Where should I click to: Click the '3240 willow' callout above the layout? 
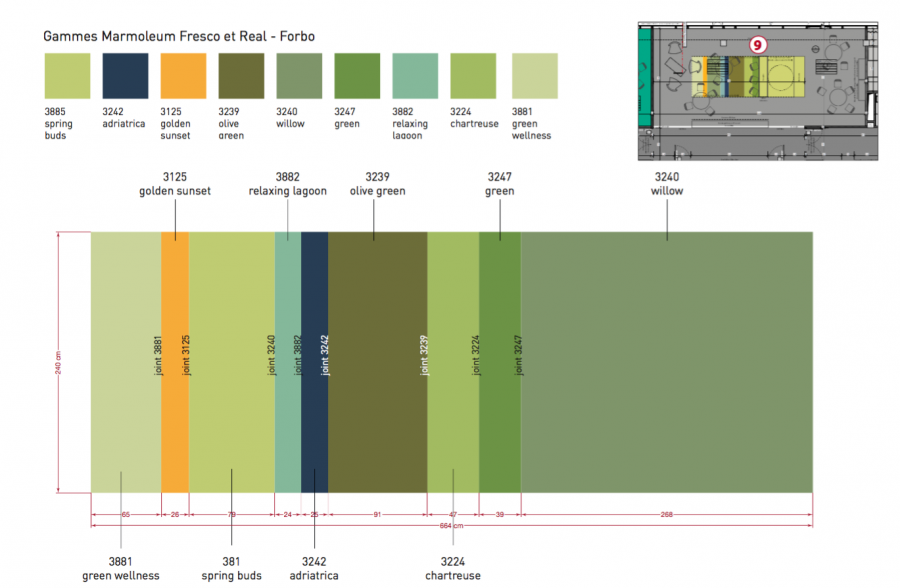pos(667,184)
